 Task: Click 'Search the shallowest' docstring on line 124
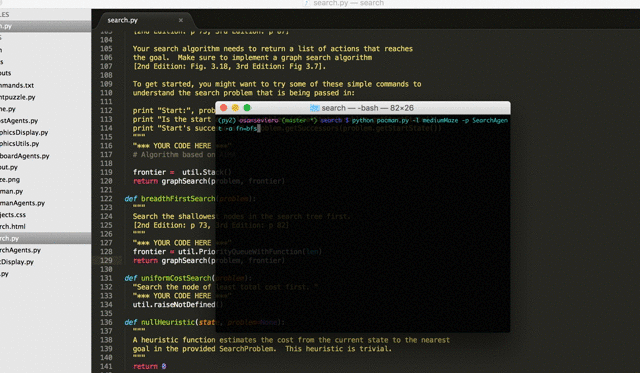tap(174, 216)
